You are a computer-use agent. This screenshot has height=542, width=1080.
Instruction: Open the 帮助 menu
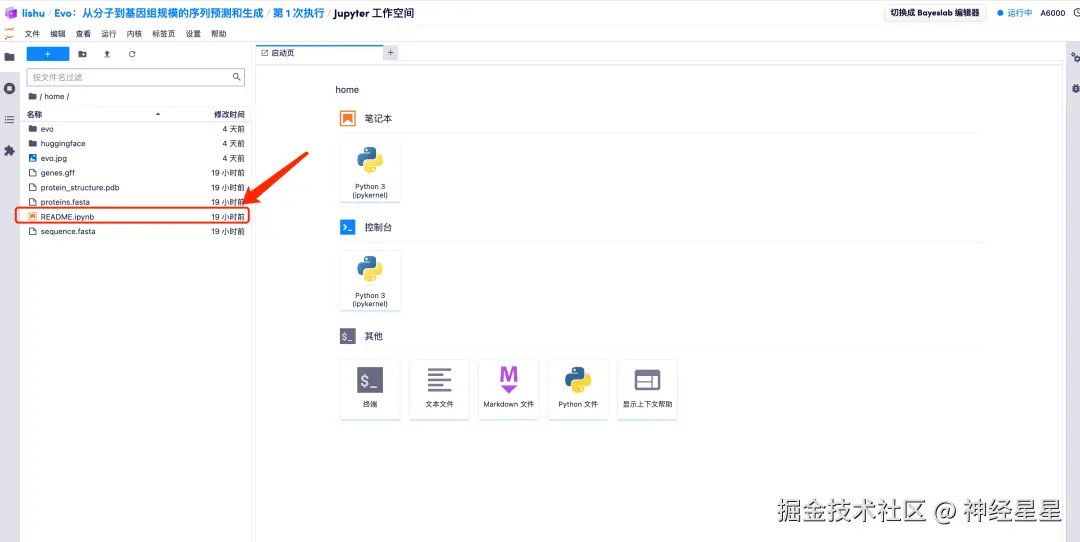(x=219, y=34)
